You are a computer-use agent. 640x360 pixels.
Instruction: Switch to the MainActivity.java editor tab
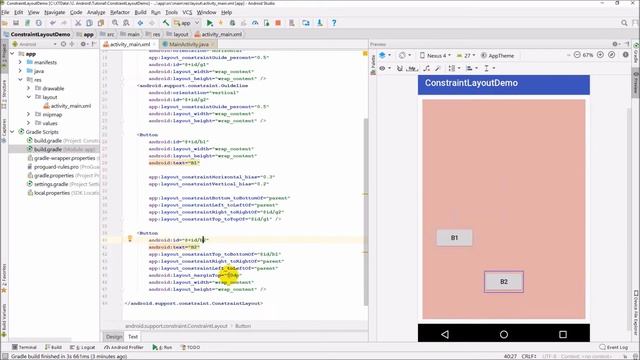(x=189, y=44)
